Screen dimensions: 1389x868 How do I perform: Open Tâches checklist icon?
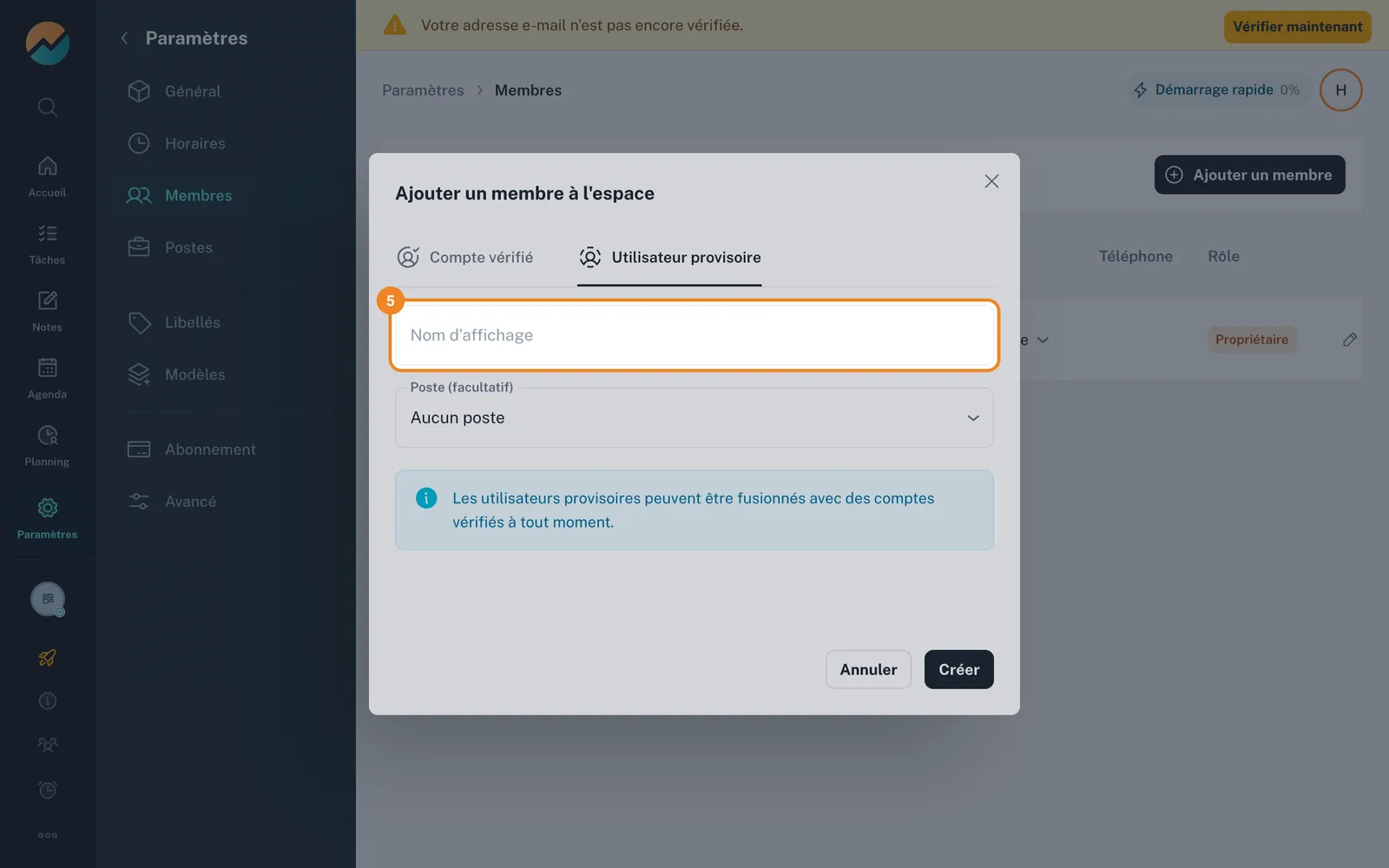48,233
